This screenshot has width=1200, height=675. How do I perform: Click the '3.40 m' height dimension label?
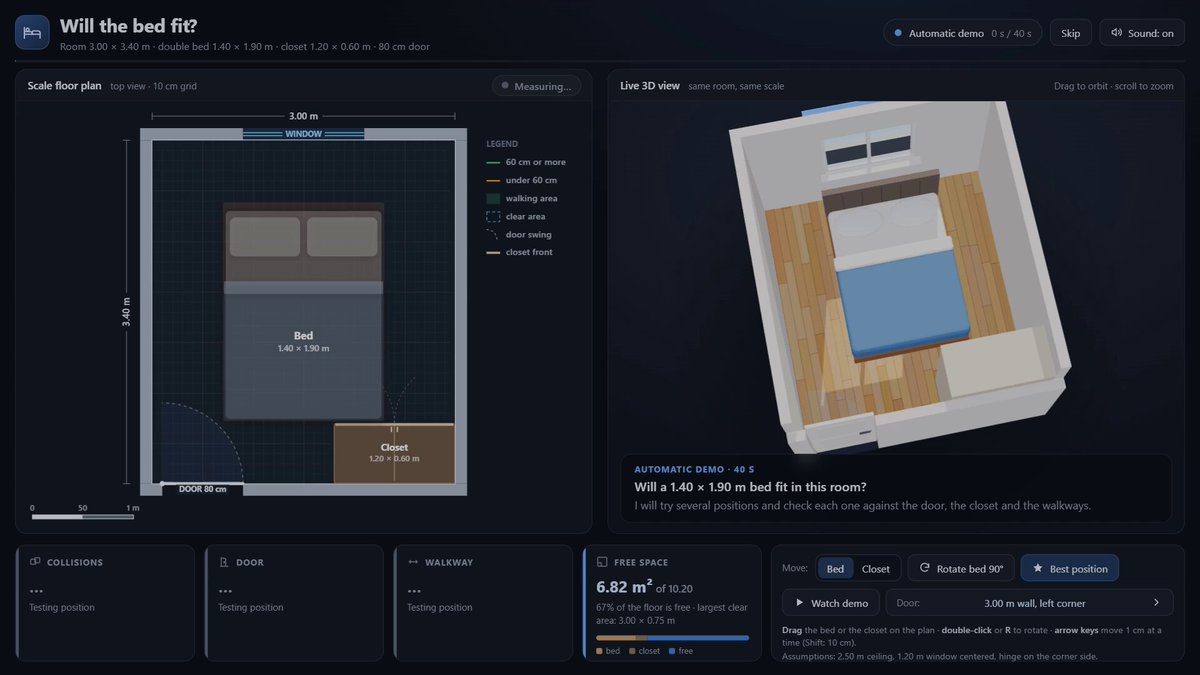126,312
